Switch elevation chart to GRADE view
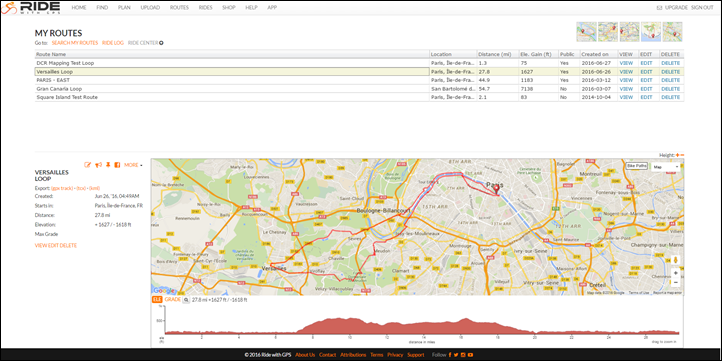 [173, 300]
